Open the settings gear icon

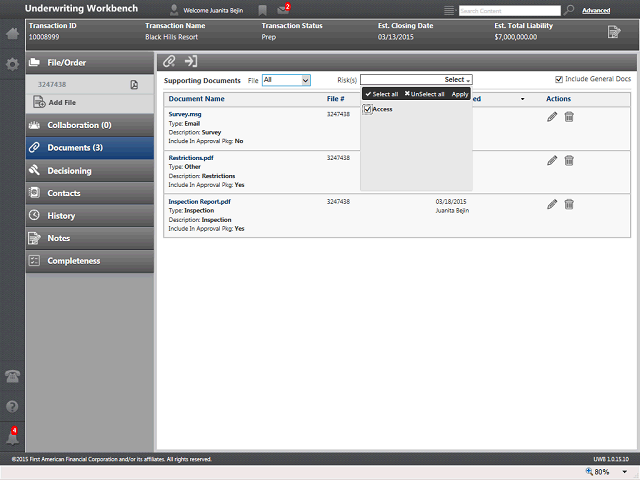(12, 64)
